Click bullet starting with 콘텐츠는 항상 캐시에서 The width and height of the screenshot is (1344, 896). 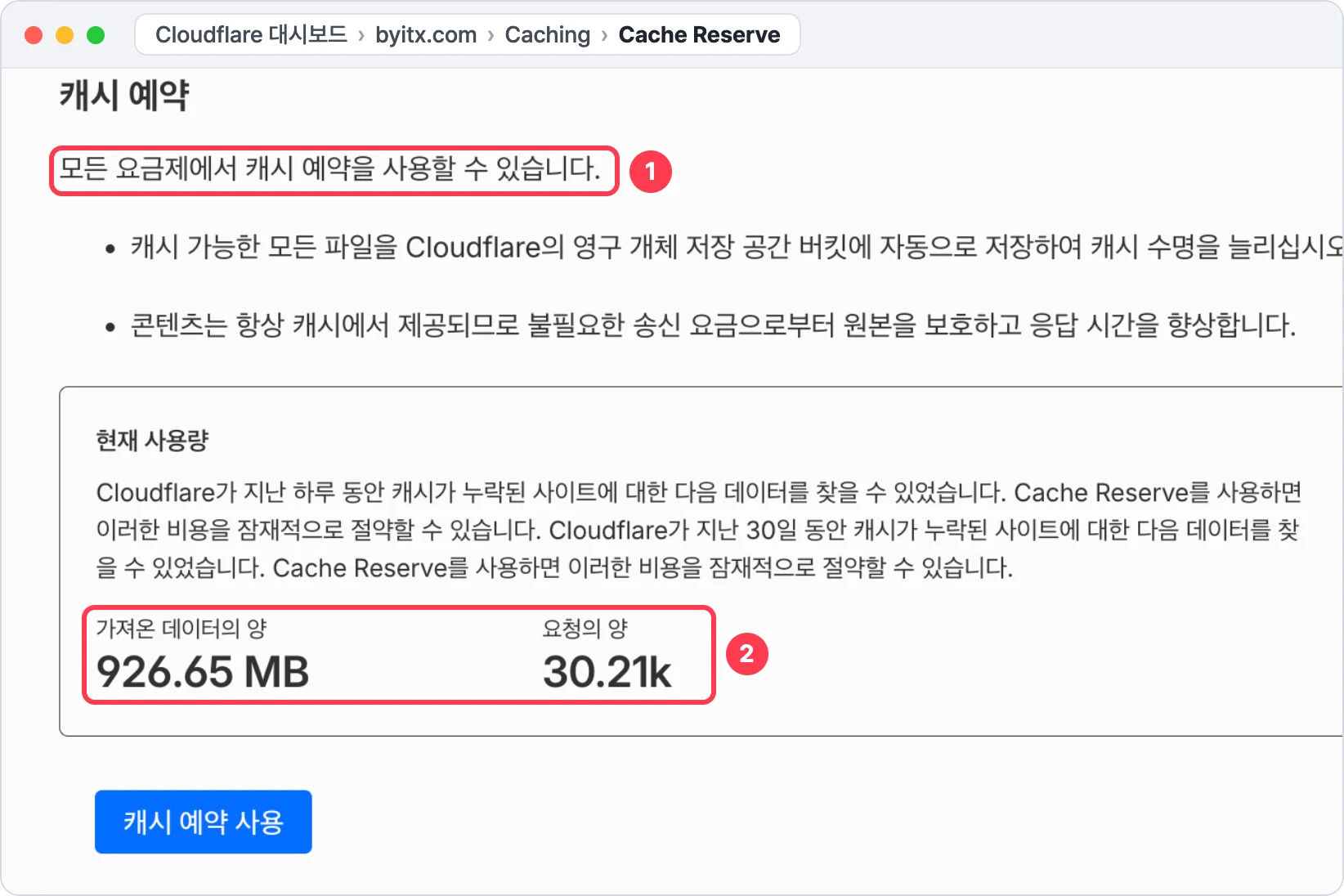(x=713, y=325)
